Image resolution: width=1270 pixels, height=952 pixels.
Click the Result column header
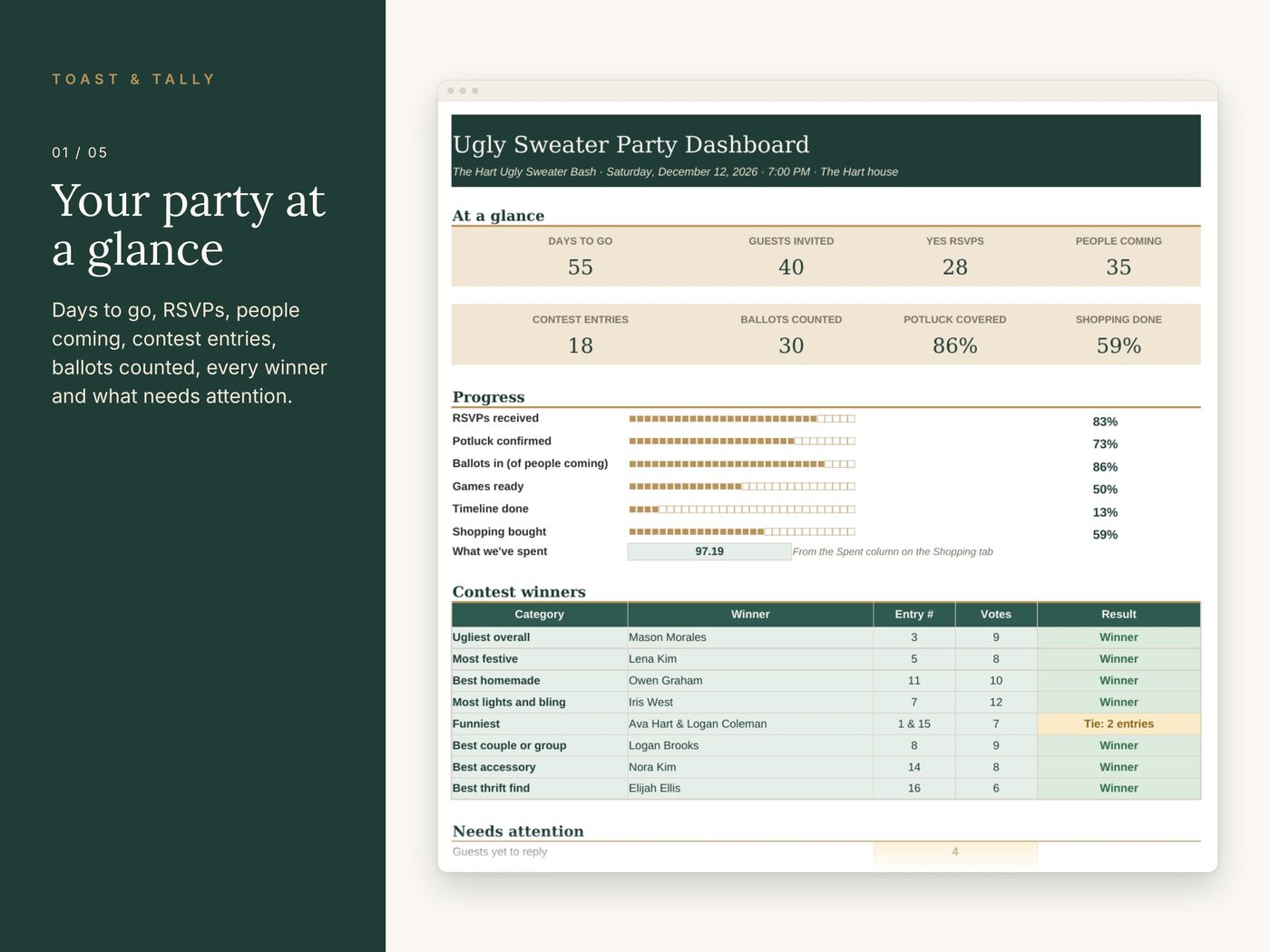coord(1119,615)
